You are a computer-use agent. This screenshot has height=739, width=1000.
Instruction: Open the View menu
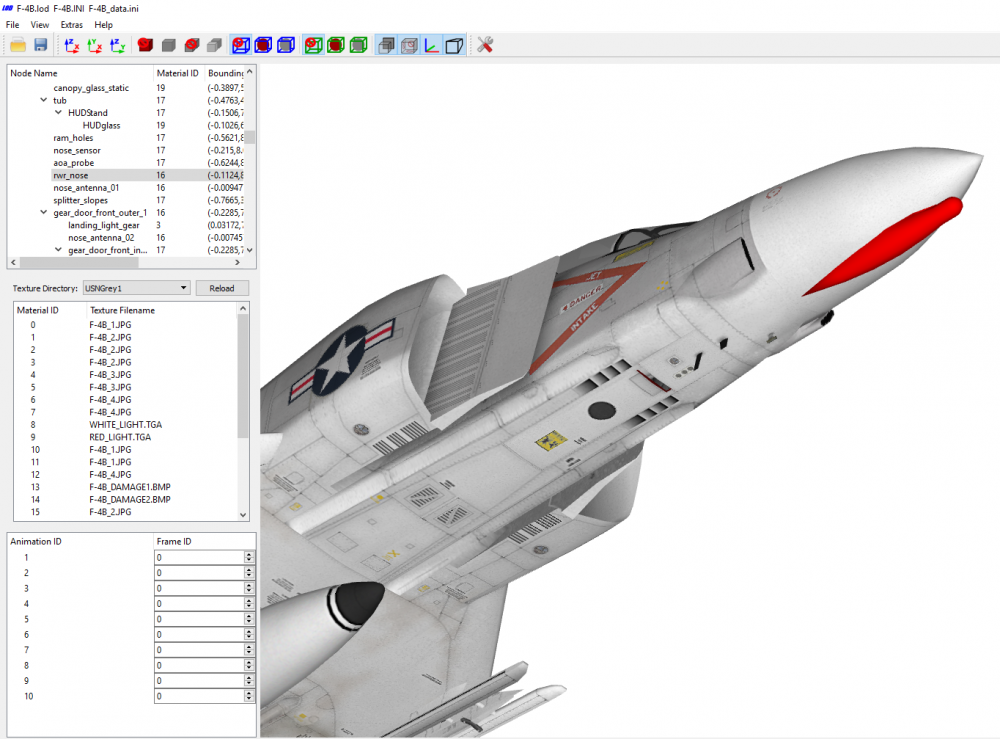pyautogui.click(x=40, y=25)
